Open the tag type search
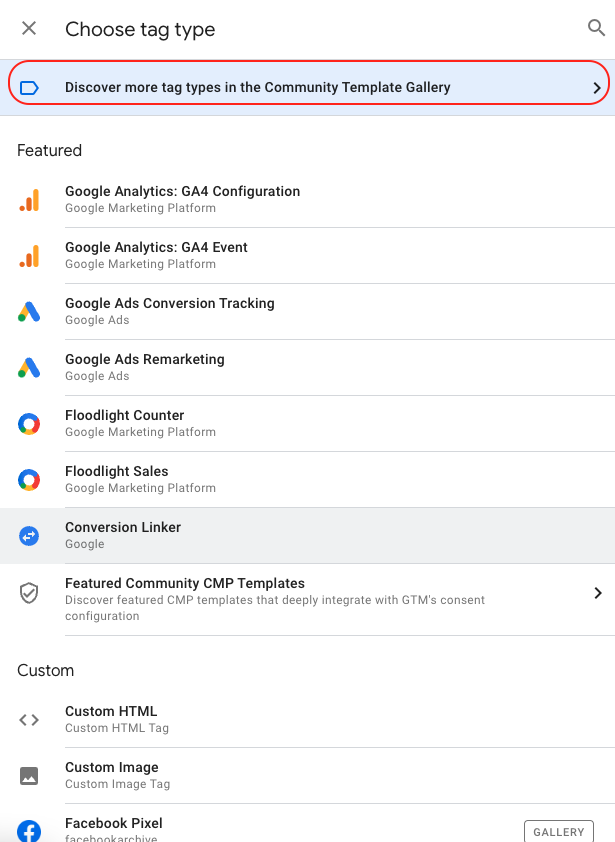 click(x=596, y=27)
